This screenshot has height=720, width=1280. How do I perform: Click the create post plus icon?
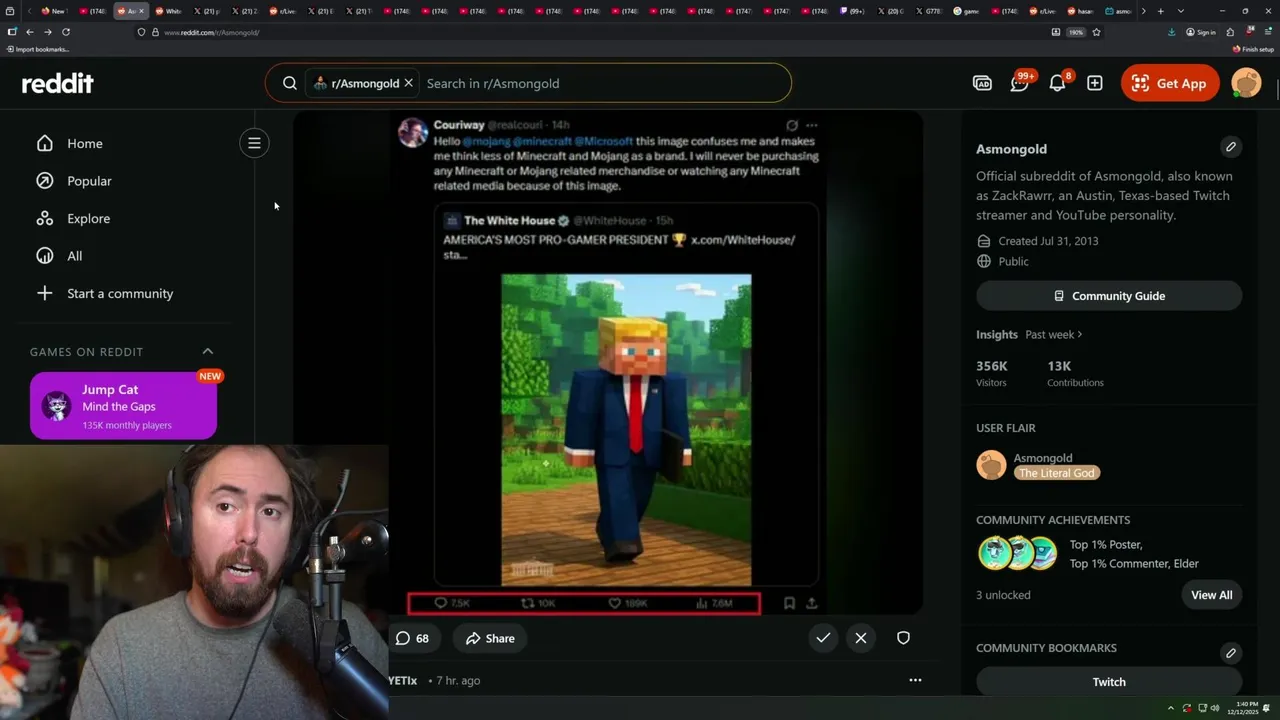click(x=1095, y=83)
